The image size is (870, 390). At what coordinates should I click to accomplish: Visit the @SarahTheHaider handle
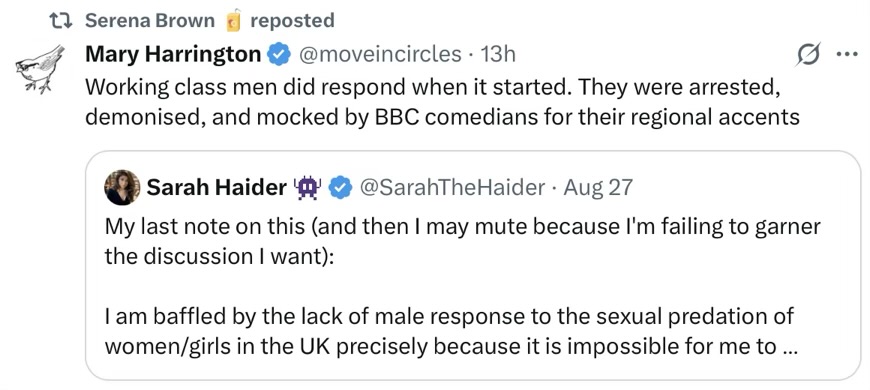[452, 188]
